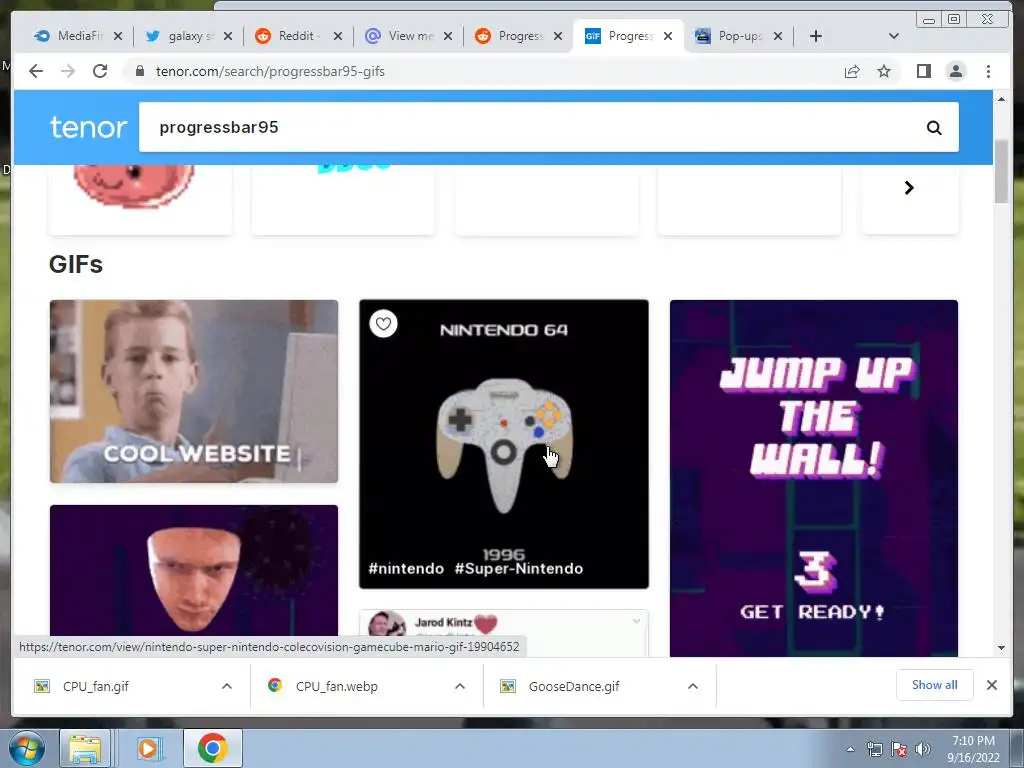The image size is (1024, 768).
Task: Close the galaxy Twitter tab
Action: [x=228, y=36]
